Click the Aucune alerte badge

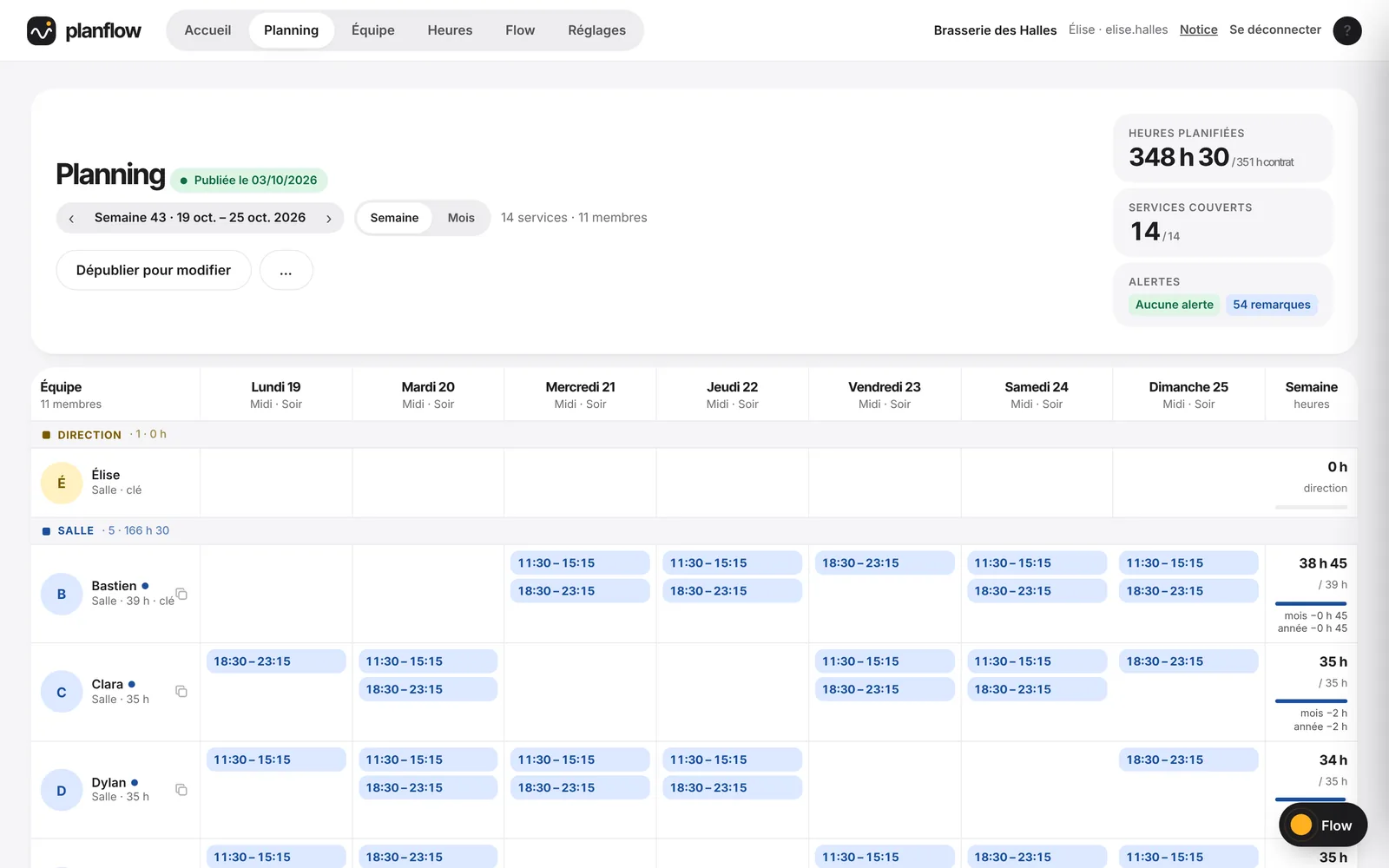(1174, 305)
